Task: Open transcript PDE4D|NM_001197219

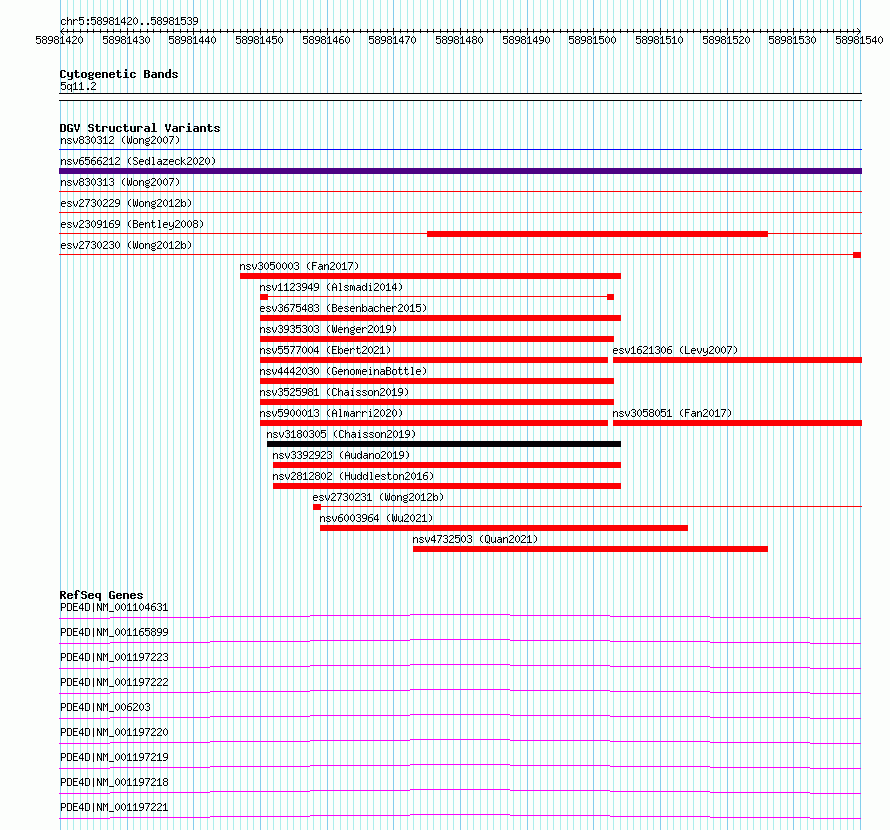Action: point(114,757)
